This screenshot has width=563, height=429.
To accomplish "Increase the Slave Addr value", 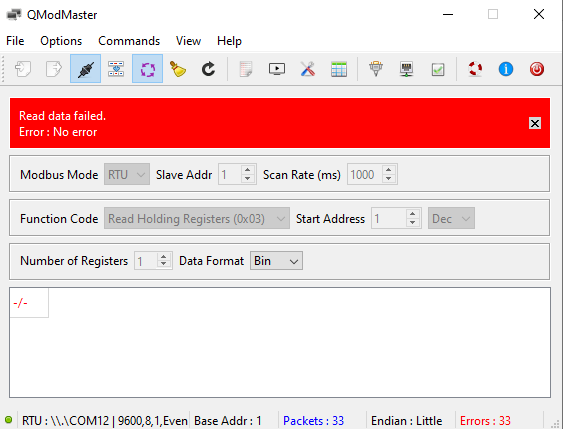I will [x=248, y=170].
